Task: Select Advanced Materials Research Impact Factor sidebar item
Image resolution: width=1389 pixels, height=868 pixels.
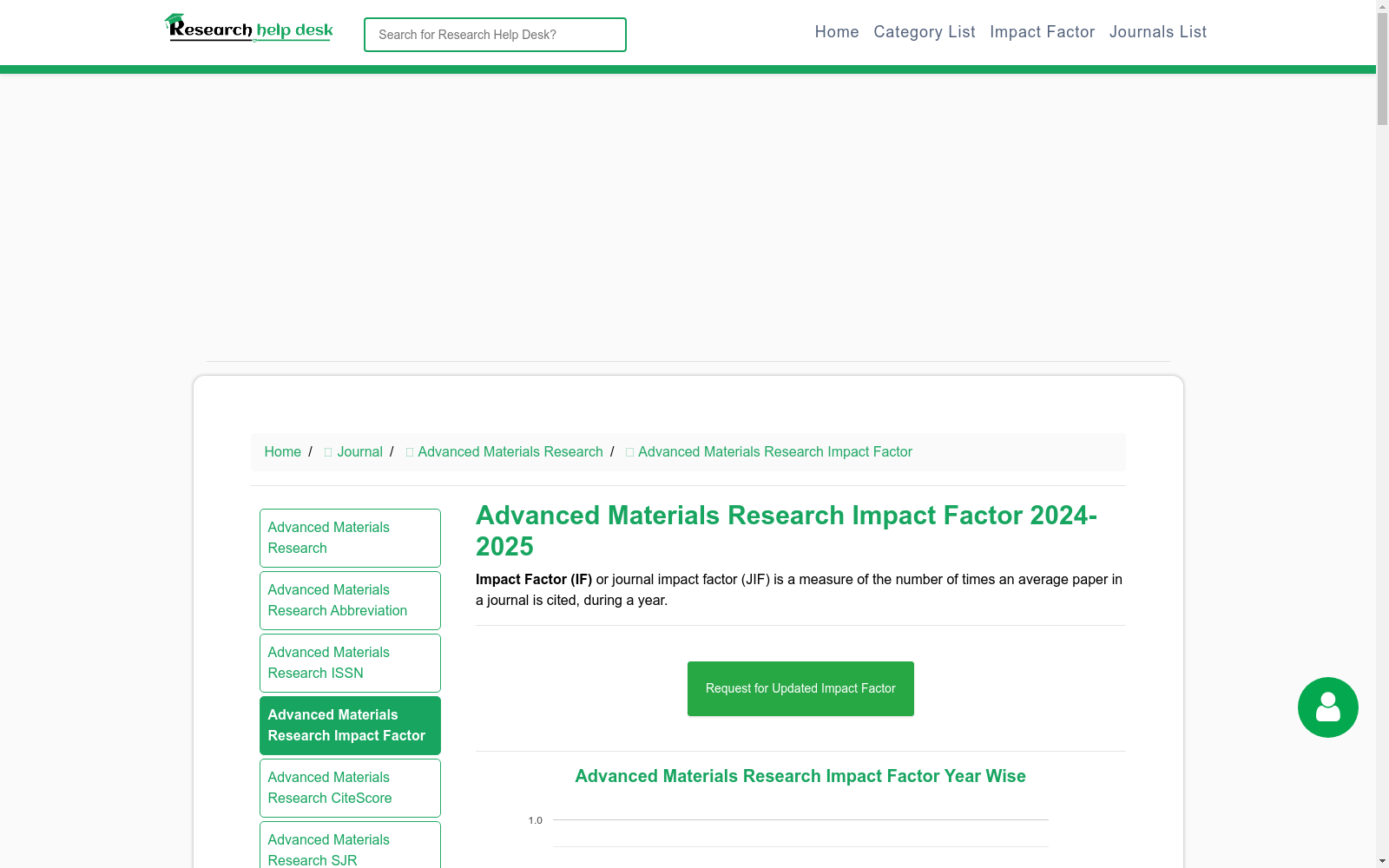Action: click(350, 726)
